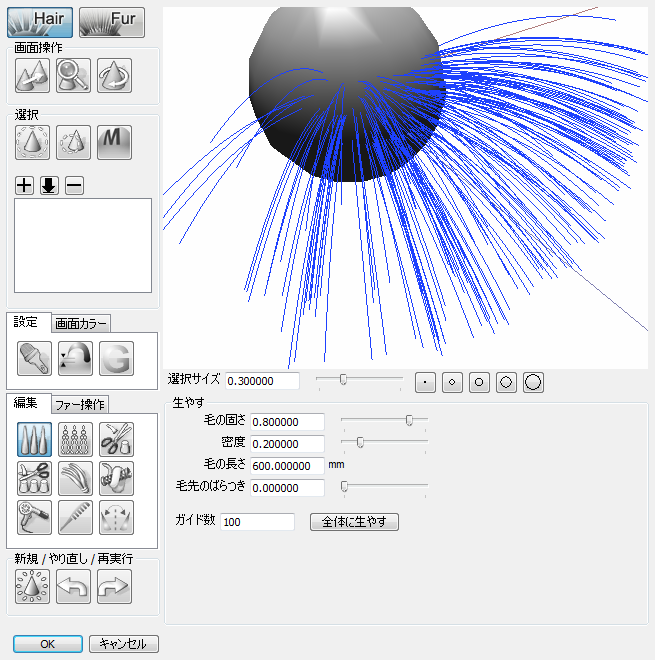Click the 毛の固さ value field

pos(288,422)
